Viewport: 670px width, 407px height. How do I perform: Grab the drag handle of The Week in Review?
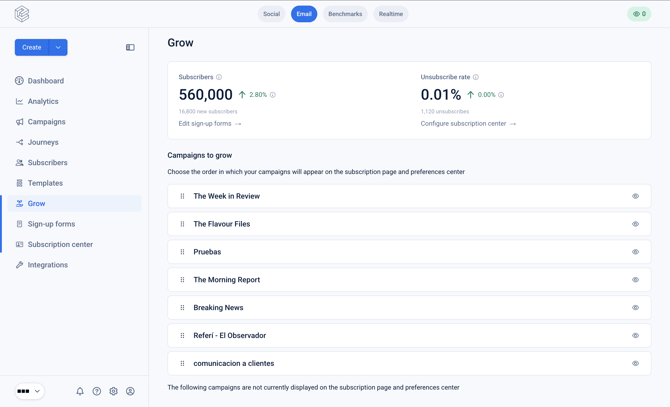[182, 196]
